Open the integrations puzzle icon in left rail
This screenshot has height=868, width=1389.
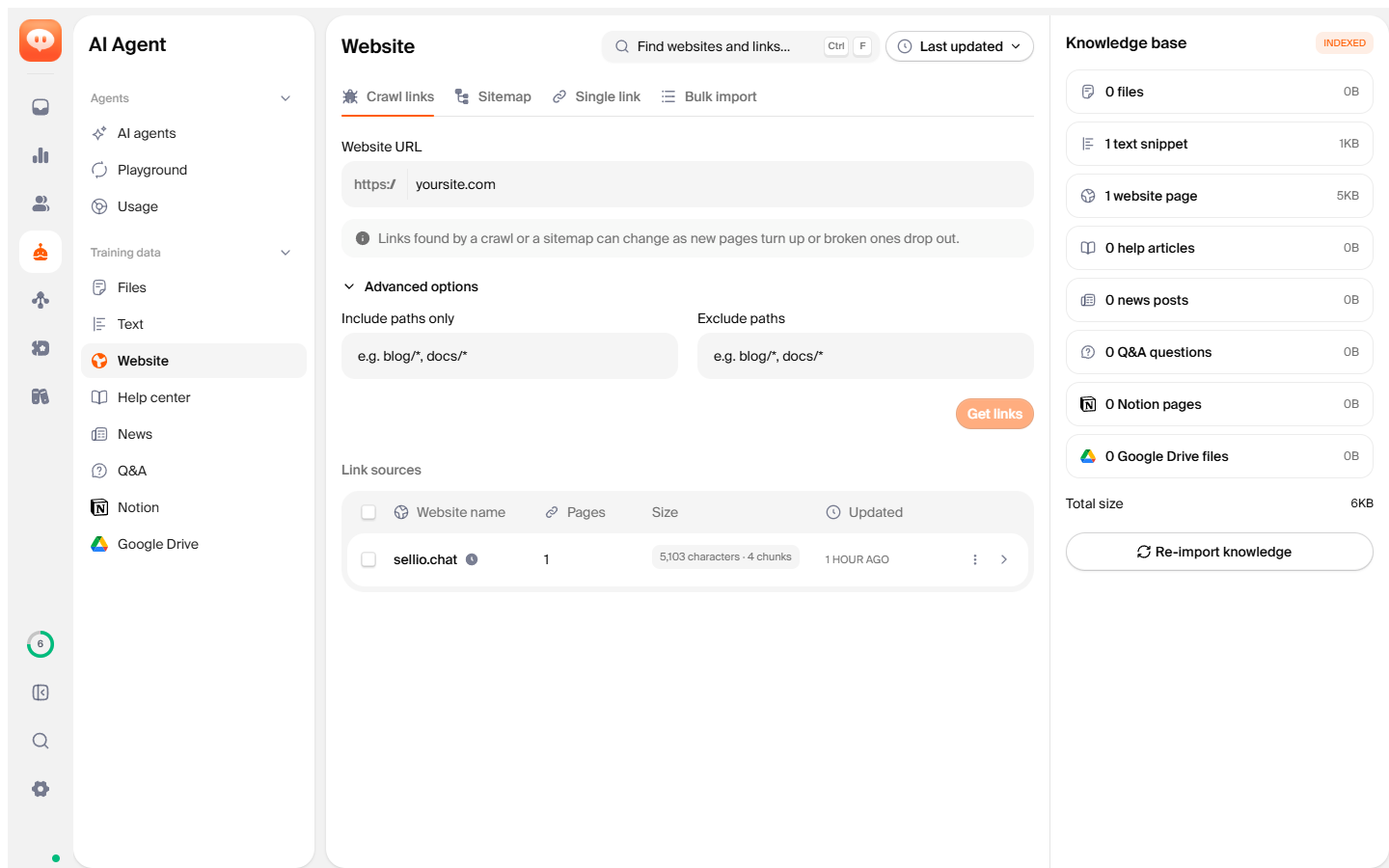41,348
